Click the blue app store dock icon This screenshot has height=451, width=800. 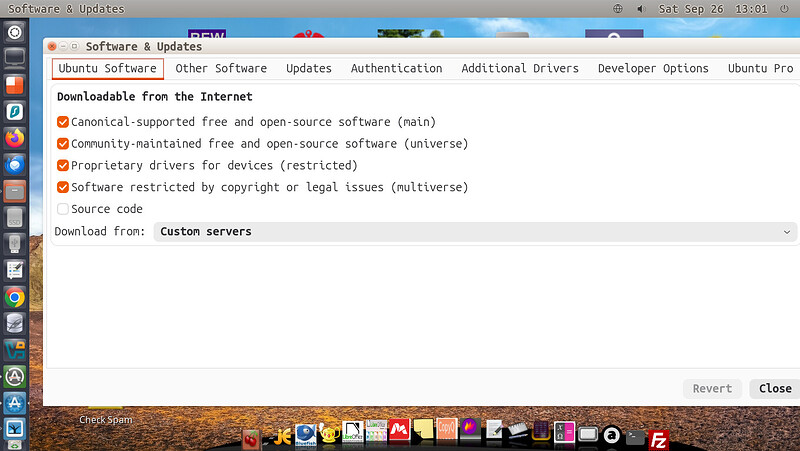pos(15,404)
